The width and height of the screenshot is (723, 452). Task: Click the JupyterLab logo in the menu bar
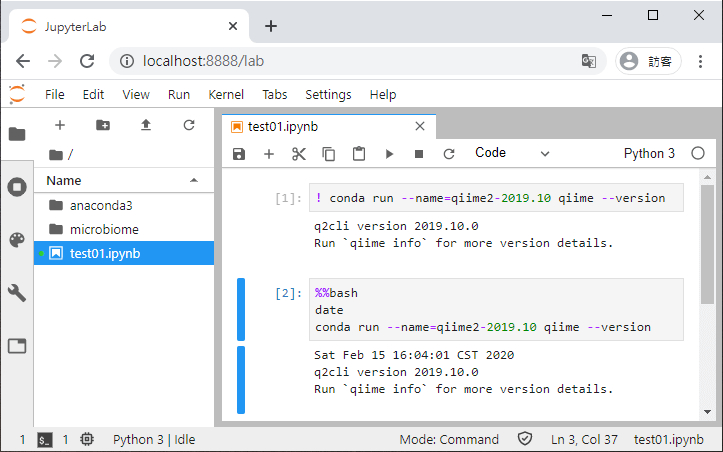(17, 94)
